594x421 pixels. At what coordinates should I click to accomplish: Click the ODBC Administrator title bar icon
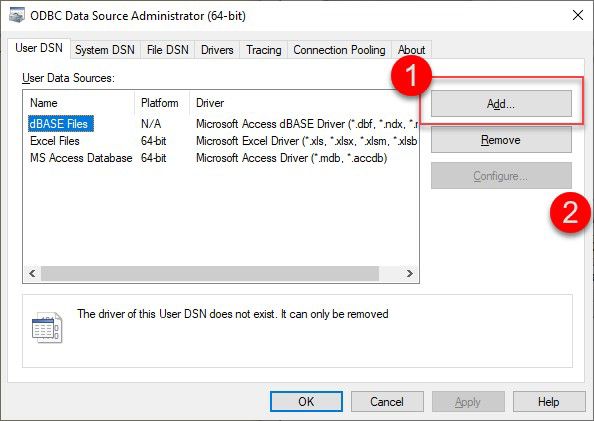pyautogui.click(x=17, y=16)
